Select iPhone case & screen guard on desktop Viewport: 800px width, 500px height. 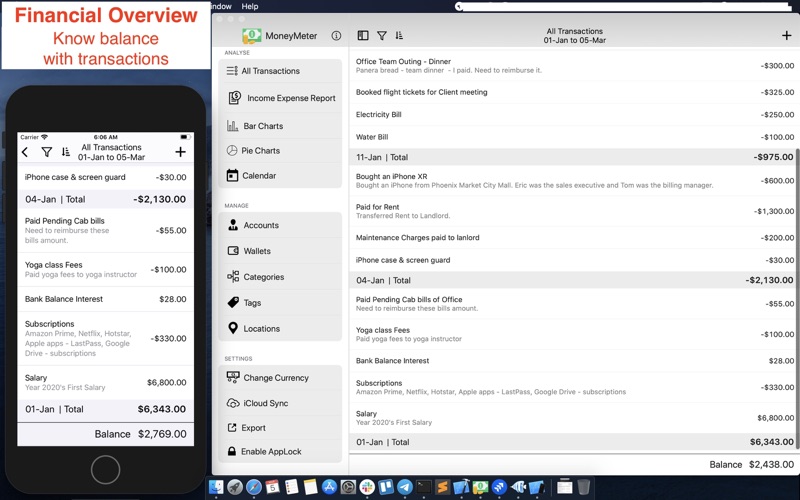pos(574,260)
